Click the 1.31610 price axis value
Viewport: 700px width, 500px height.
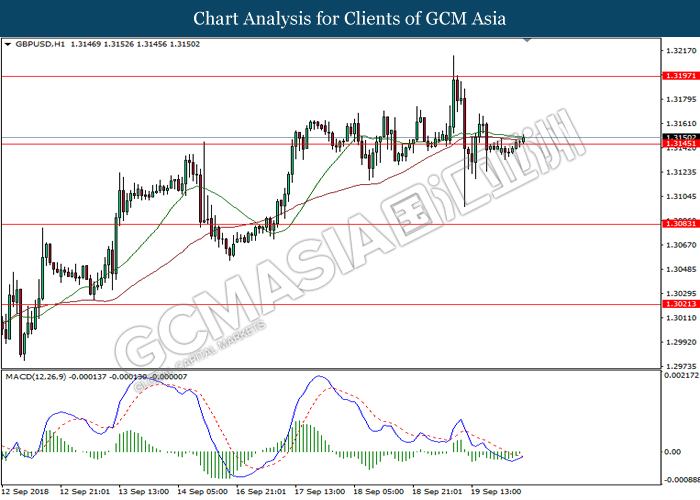(x=681, y=124)
